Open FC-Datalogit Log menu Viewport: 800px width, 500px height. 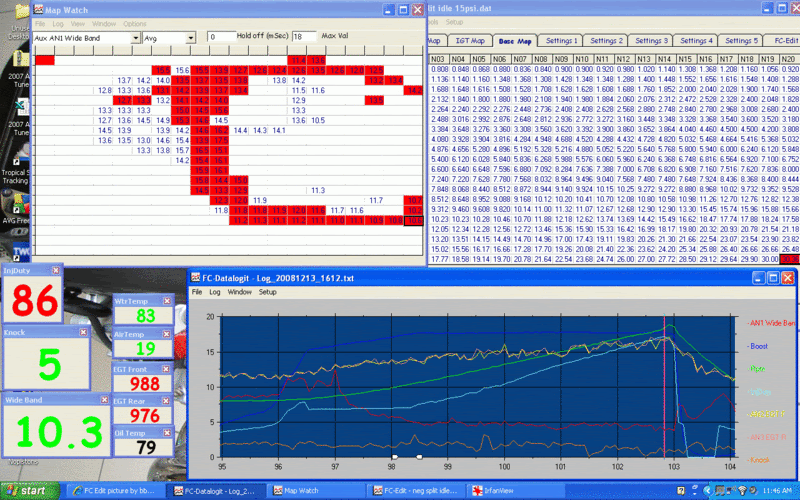coord(215,292)
